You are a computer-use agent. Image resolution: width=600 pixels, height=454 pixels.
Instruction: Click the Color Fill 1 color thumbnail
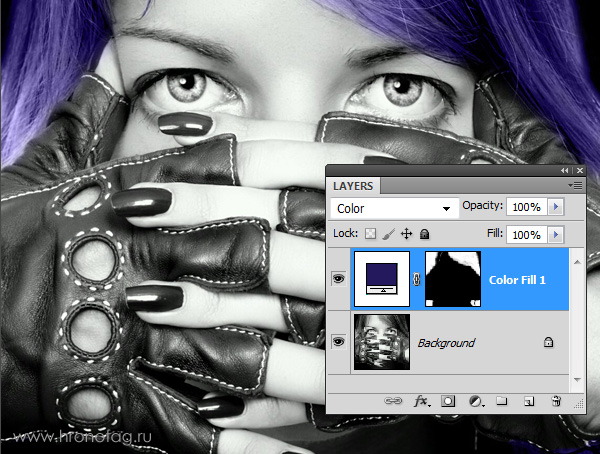pos(382,279)
